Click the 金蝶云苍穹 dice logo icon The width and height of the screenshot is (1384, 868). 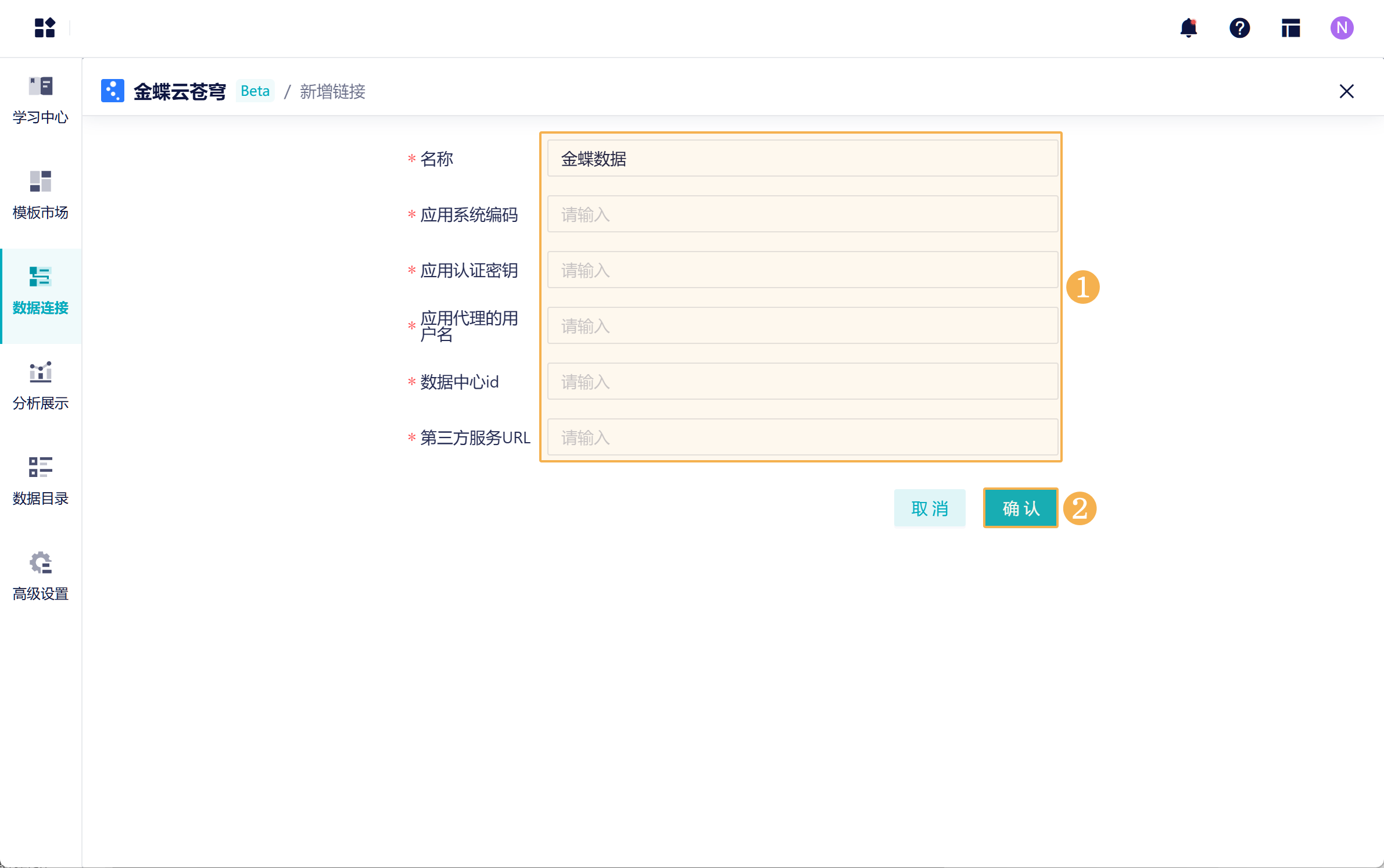tap(113, 91)
